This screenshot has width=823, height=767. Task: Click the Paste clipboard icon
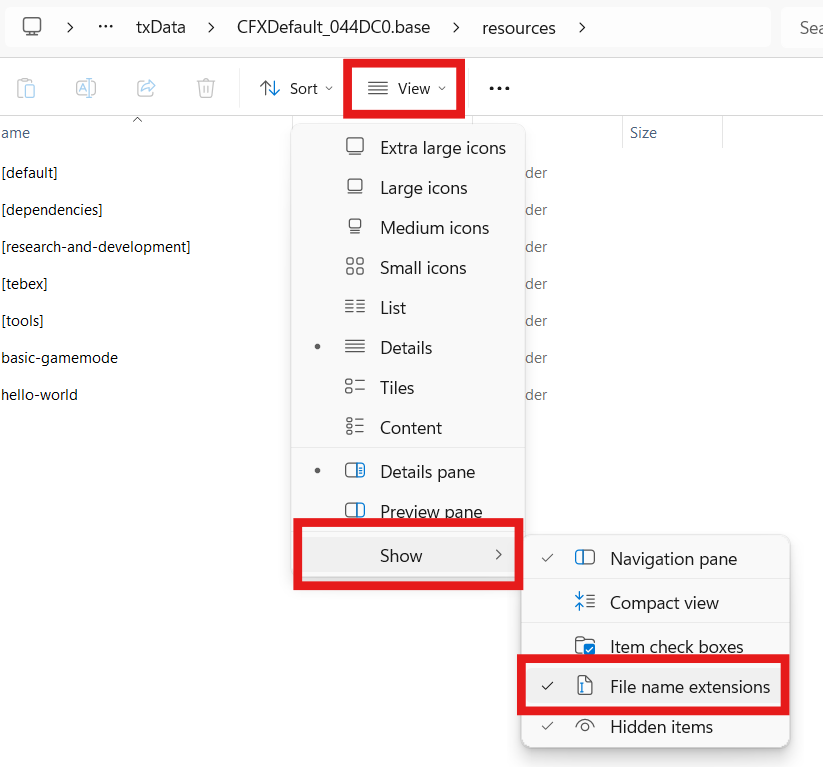coord(26,88)
